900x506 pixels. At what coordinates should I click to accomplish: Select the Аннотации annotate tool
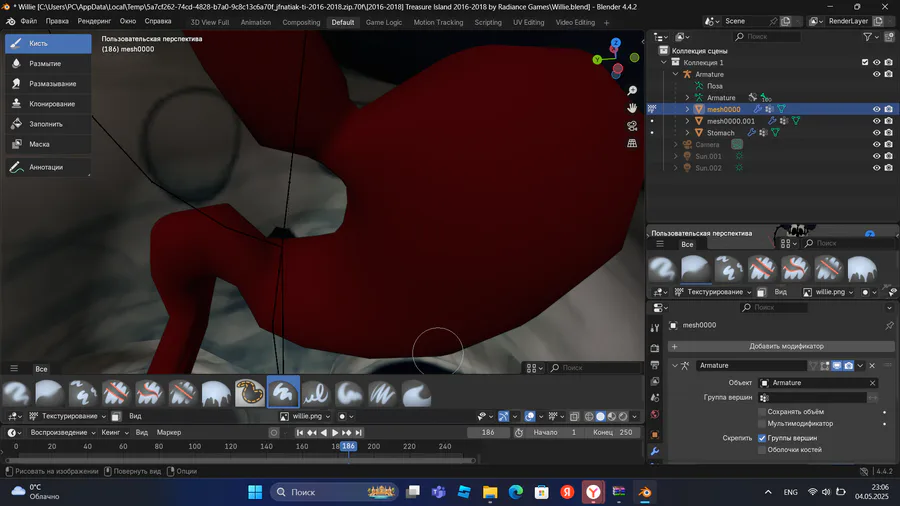(48, 167)
